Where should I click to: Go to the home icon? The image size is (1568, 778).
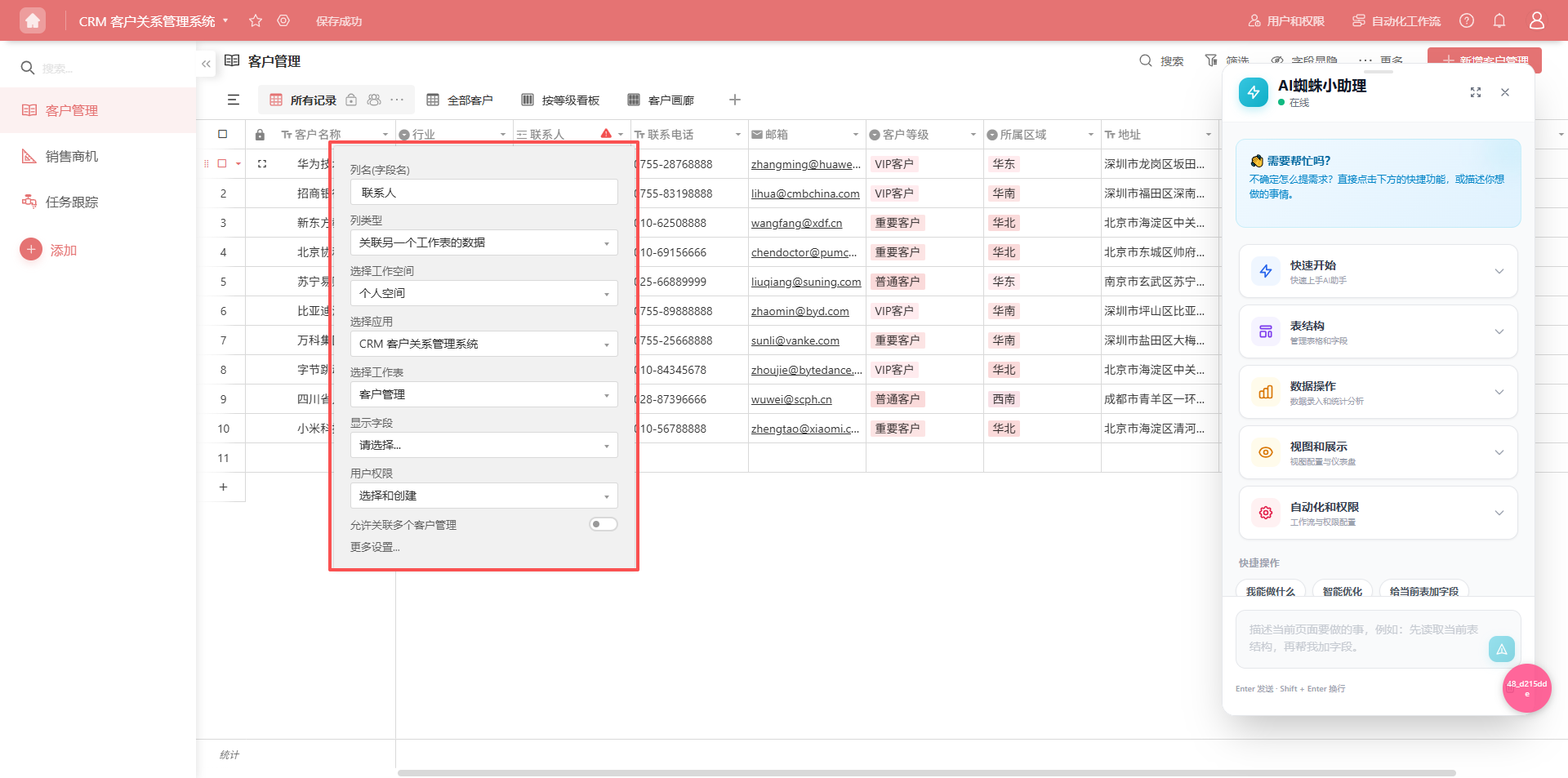click(x=33, y=20)
